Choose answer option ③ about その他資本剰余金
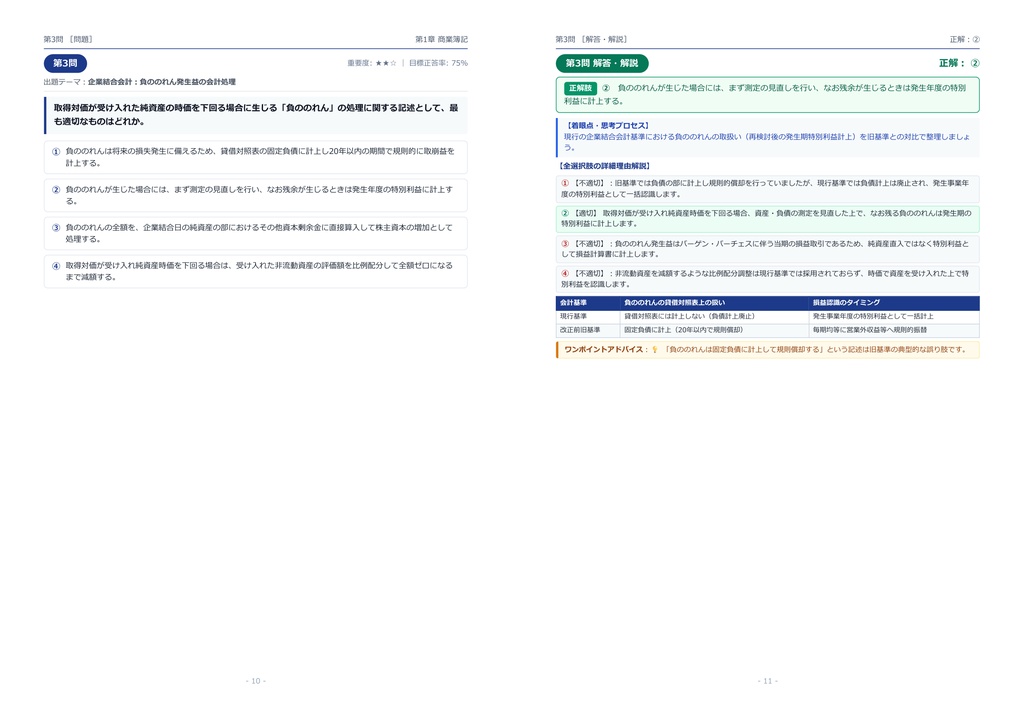The height and width of the screenshot is (724, 1024). tap(255, 233)
